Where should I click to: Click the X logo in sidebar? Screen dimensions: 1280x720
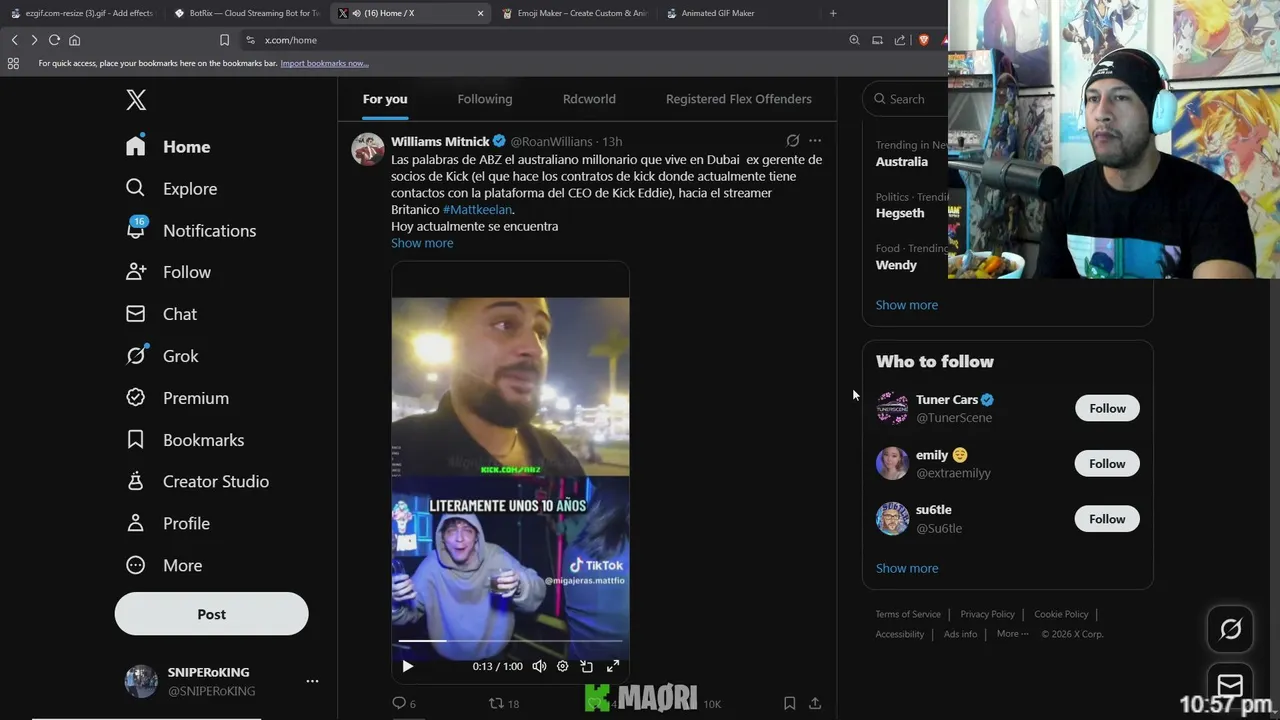136,99
